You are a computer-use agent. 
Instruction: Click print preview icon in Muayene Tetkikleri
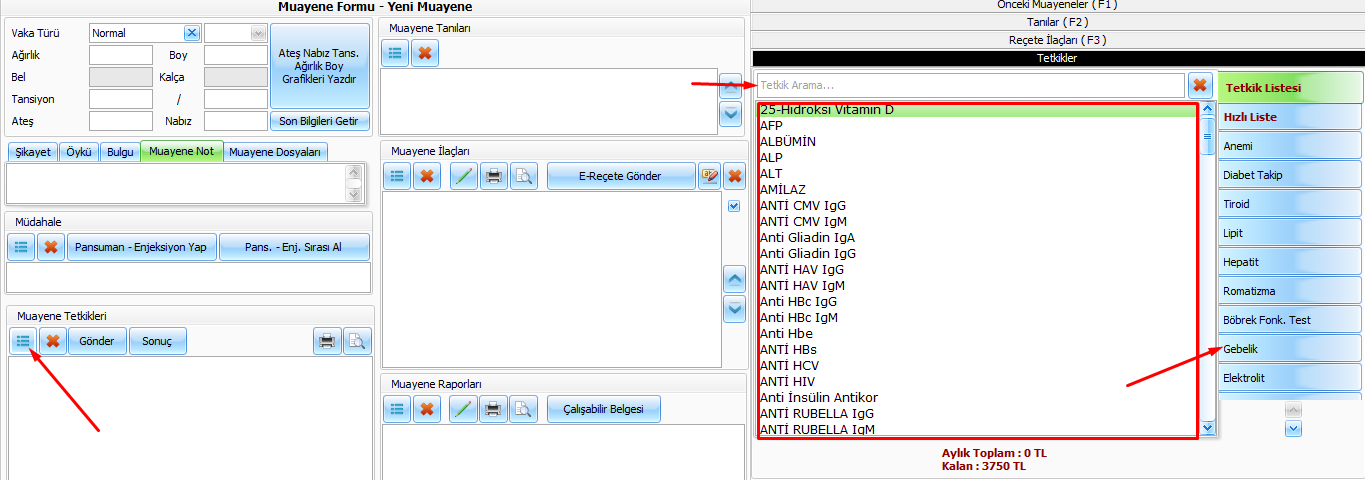coord(357,341)
